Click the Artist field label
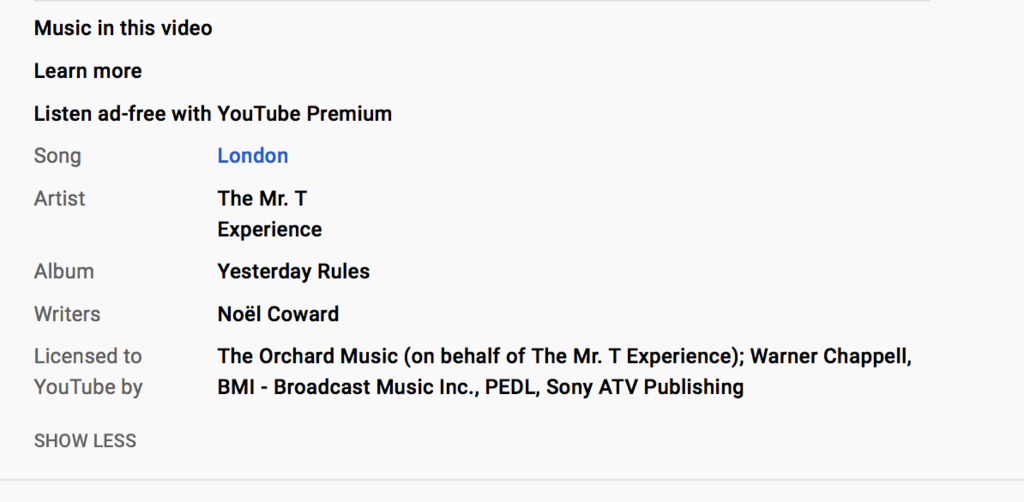 (x=60, y=199)
